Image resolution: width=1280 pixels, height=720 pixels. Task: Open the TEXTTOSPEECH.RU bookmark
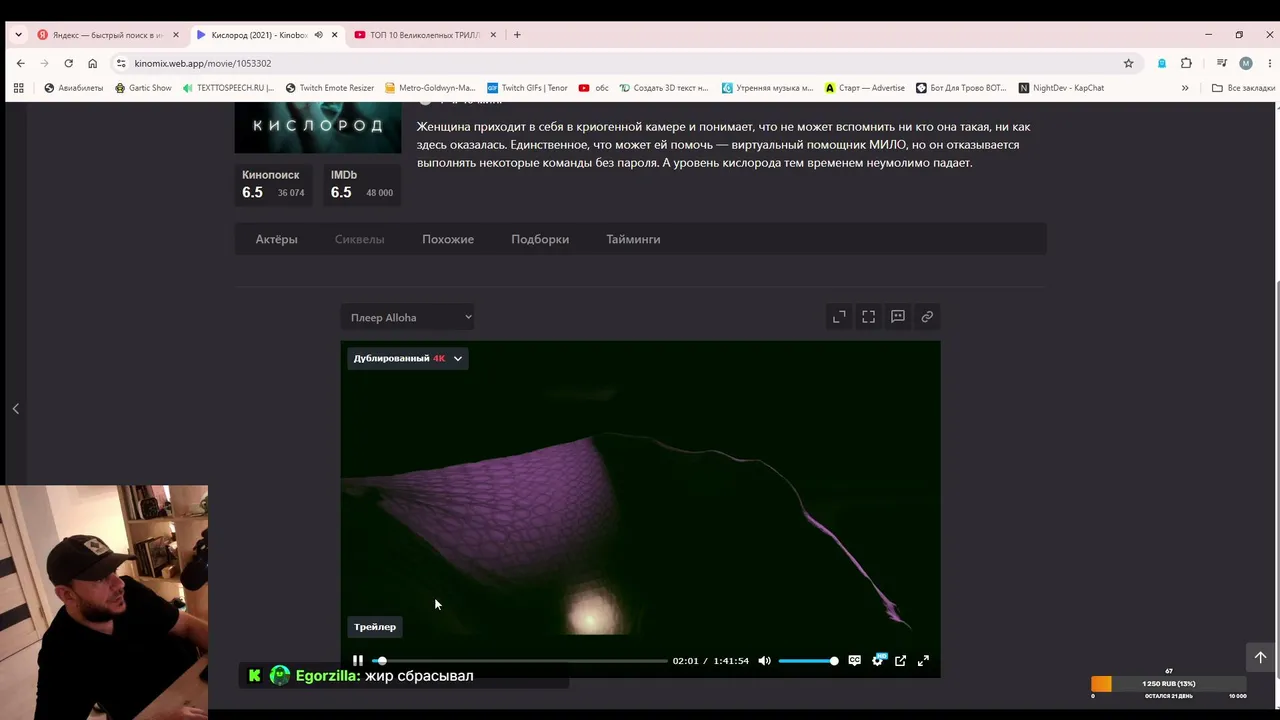click(x=228, y=88)
